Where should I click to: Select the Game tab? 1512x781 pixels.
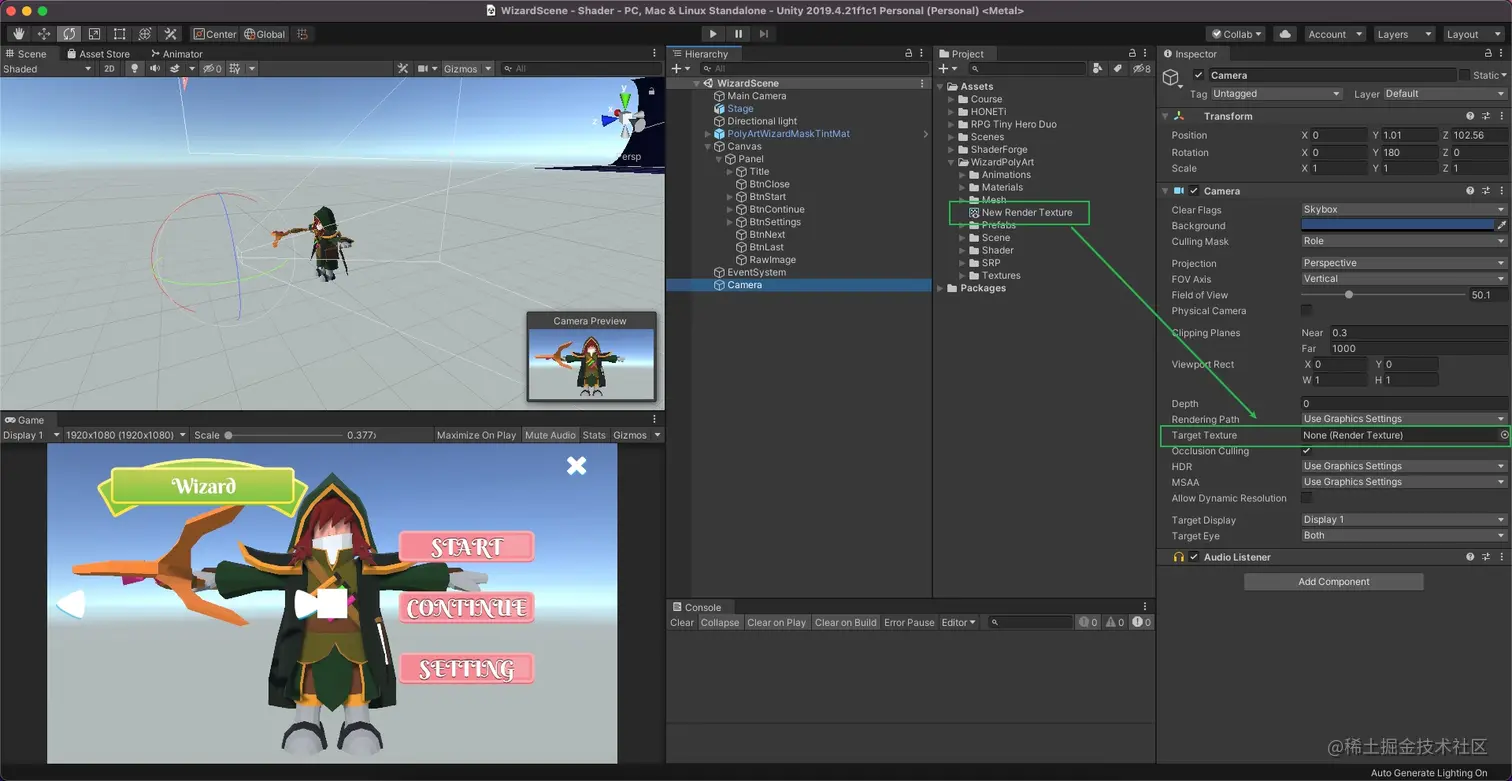[x=26, y=420]
